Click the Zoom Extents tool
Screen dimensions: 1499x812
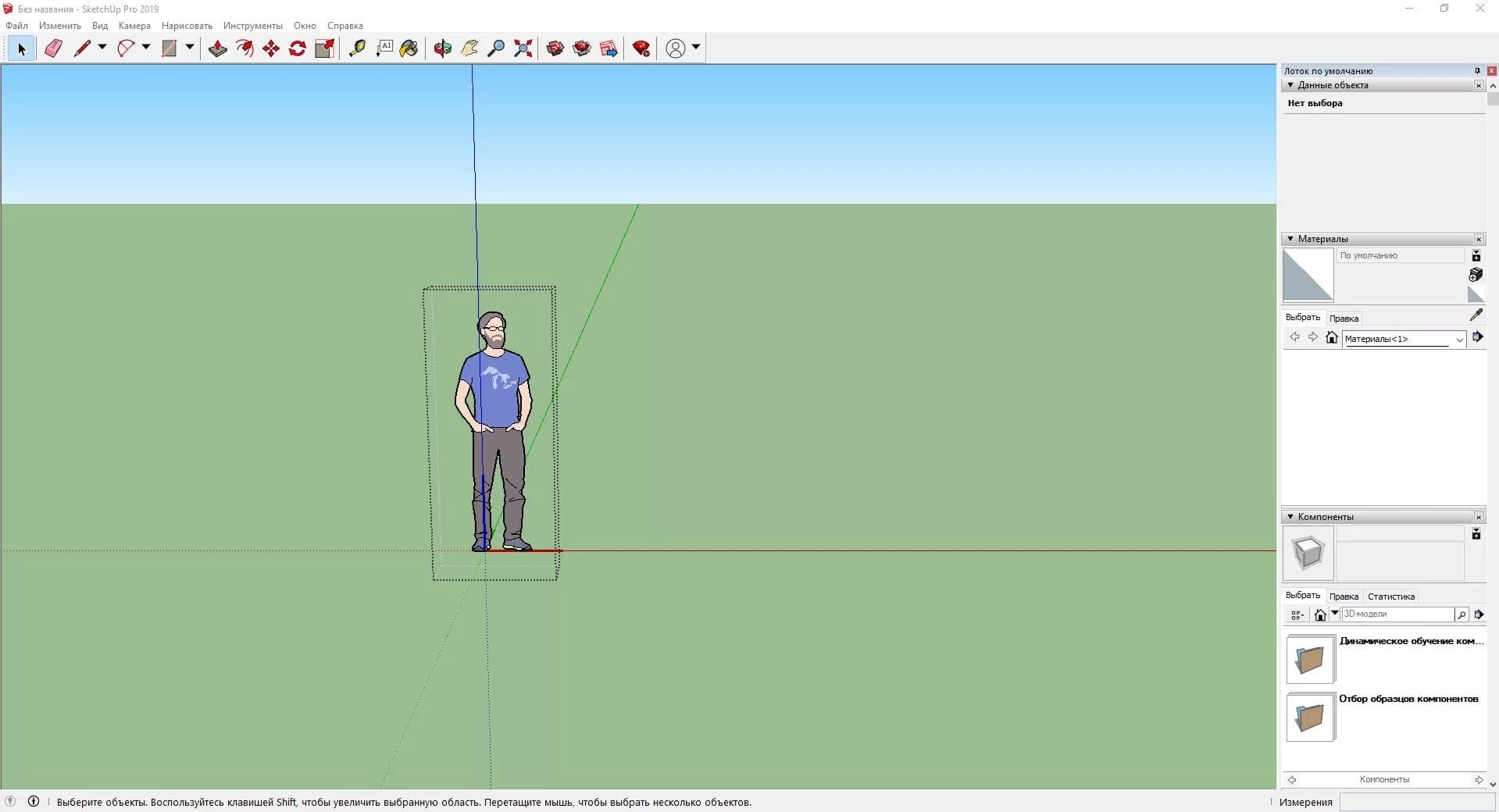coord(523,48)
